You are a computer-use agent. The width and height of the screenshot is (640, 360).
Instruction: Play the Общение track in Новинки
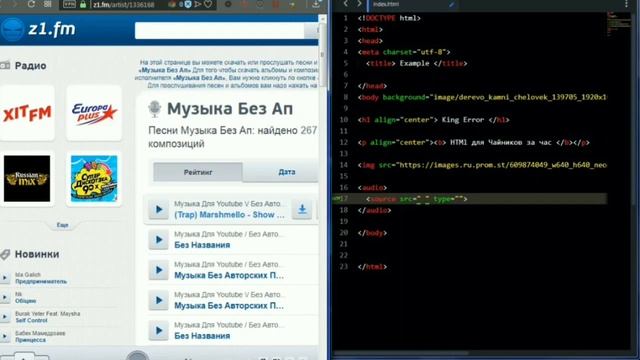coord(4,297)
